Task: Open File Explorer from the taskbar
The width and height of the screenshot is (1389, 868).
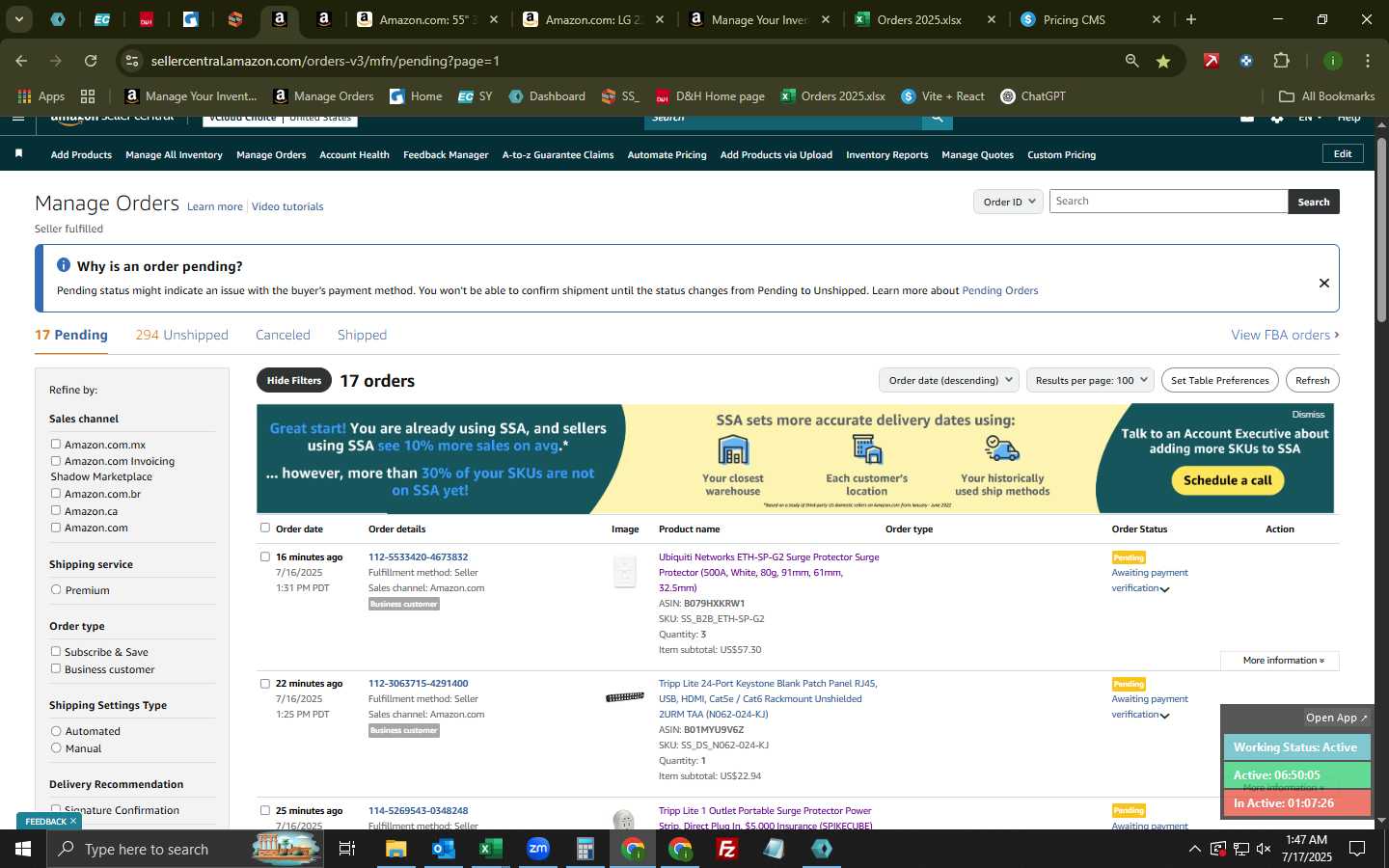Action: (x=396, y=849)
